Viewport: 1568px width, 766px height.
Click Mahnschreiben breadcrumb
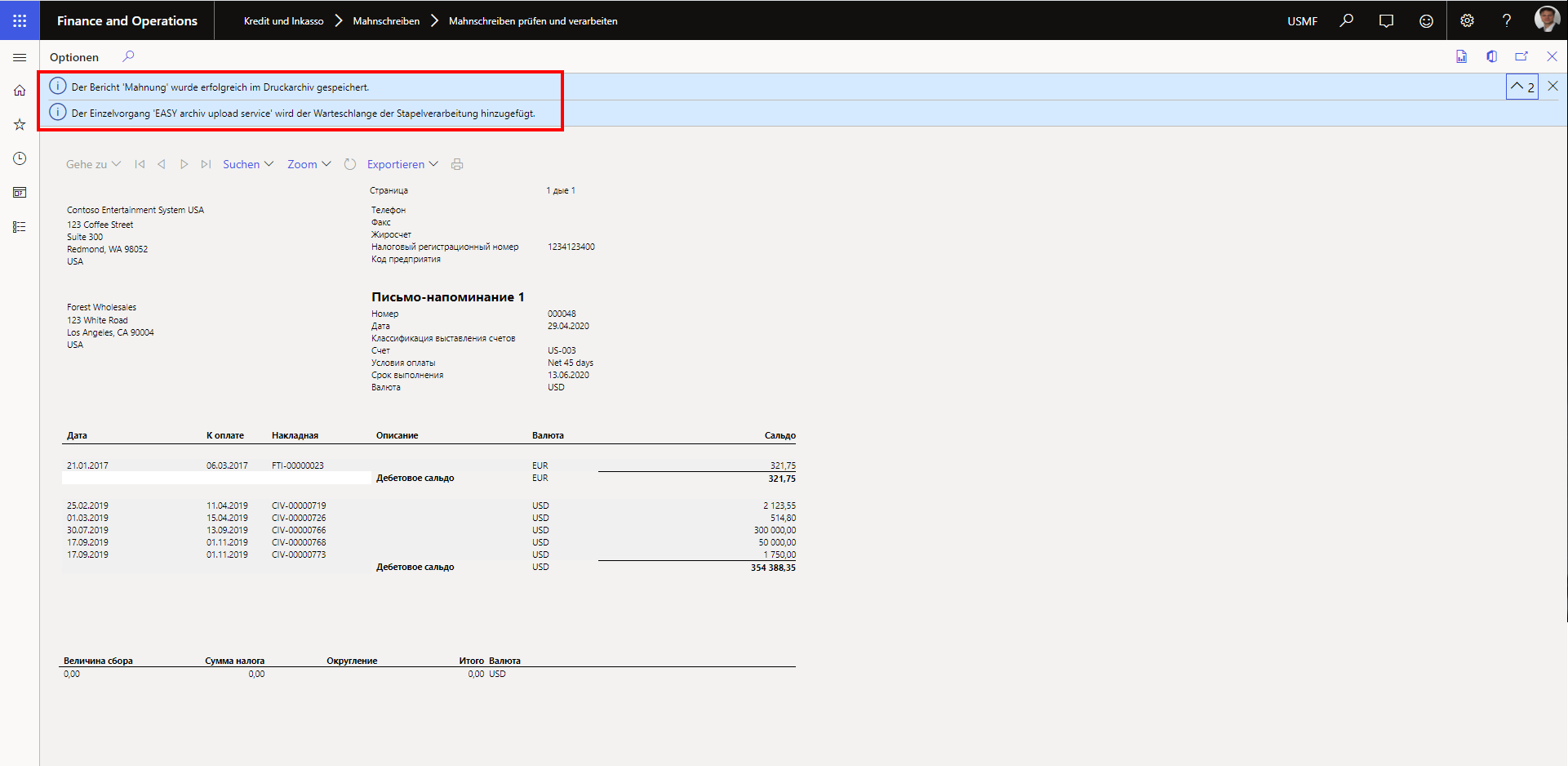point(386,21)
